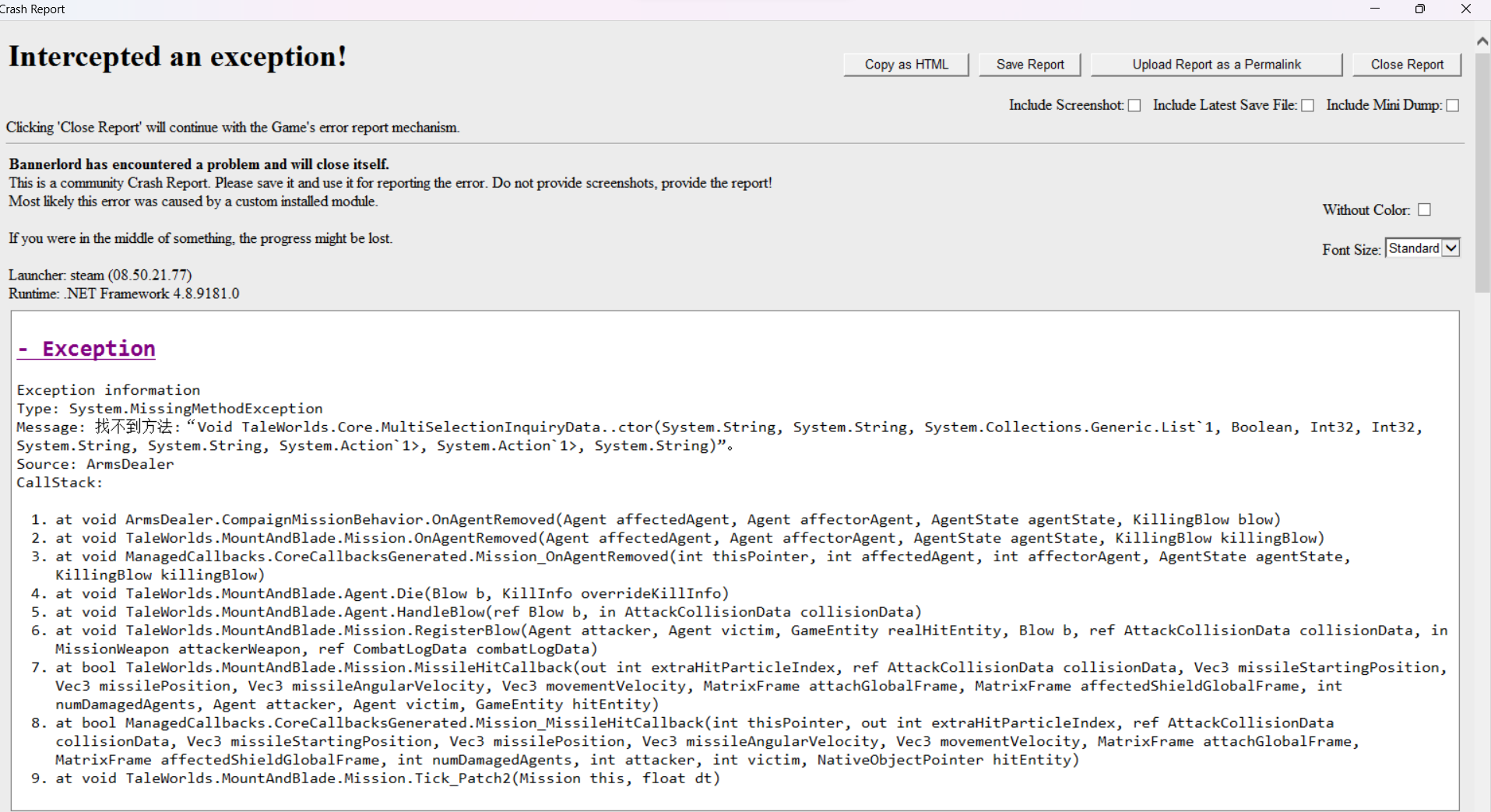Click the 'Exception information' line
Image resolution: width=1491 pixels, height=812 pixels.
108,390
